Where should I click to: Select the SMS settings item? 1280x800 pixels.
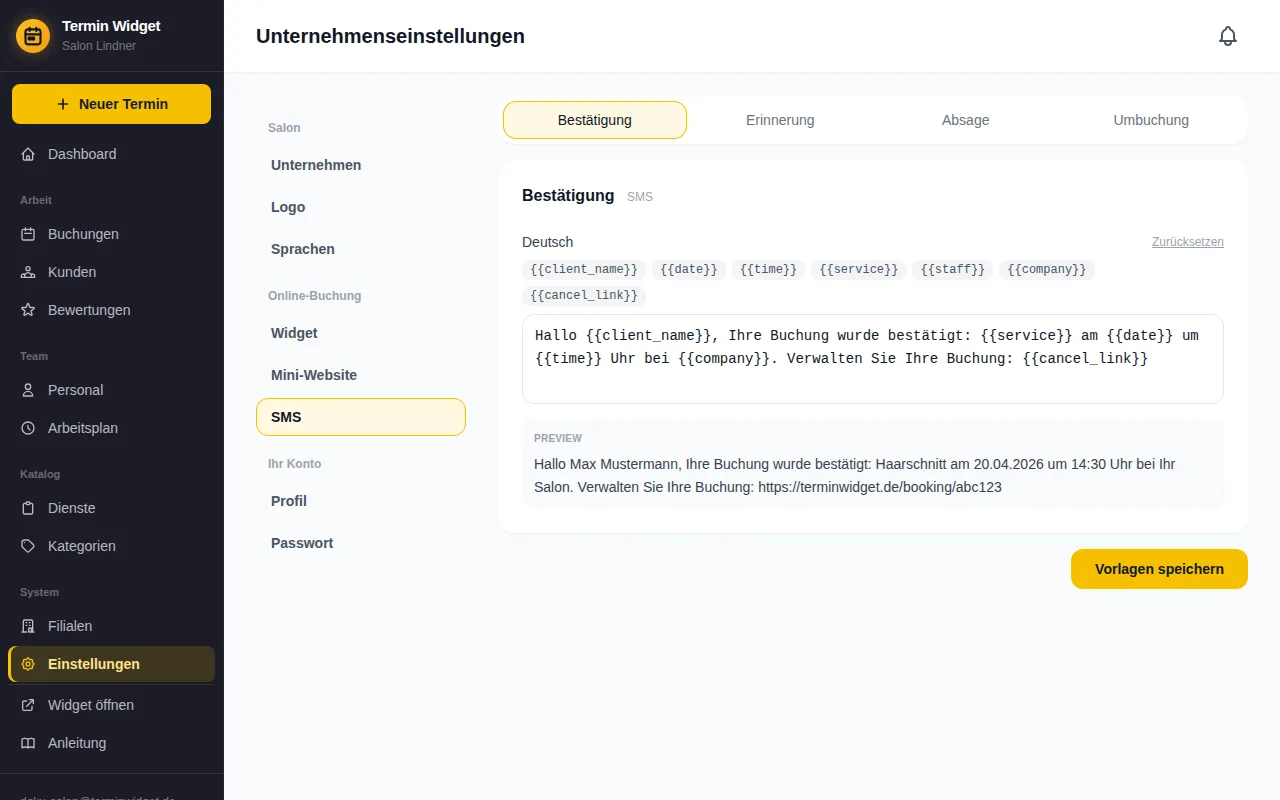pyautogui.click(x=361, y=417)
